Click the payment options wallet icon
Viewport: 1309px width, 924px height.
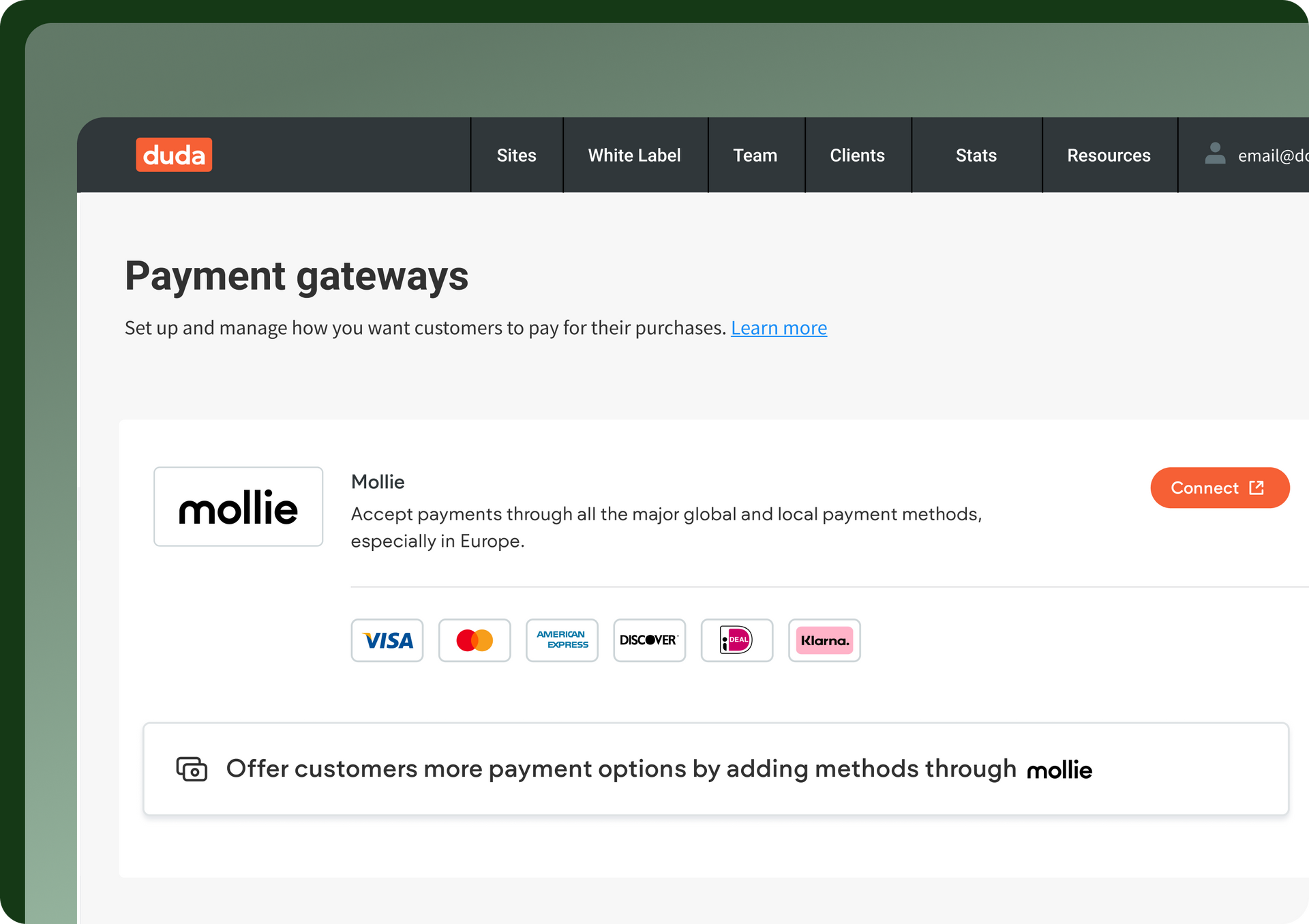pos(192,769)
